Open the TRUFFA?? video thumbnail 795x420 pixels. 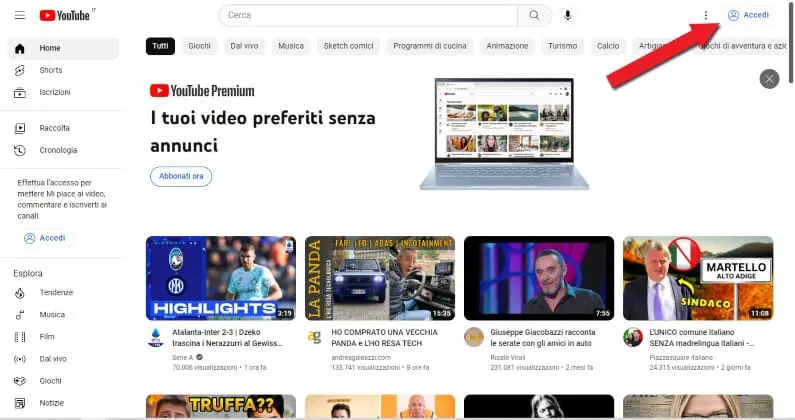coord(221,407)
